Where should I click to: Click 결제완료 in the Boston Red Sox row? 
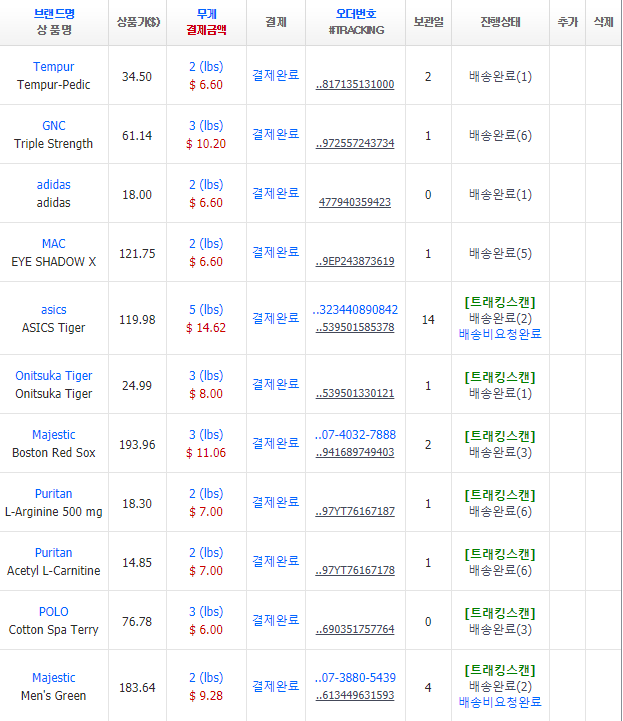click(x=276, y=443)
